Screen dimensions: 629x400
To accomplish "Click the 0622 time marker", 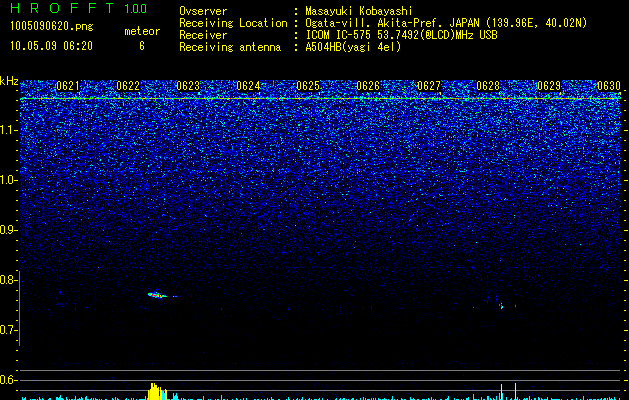I will point(128,86).
